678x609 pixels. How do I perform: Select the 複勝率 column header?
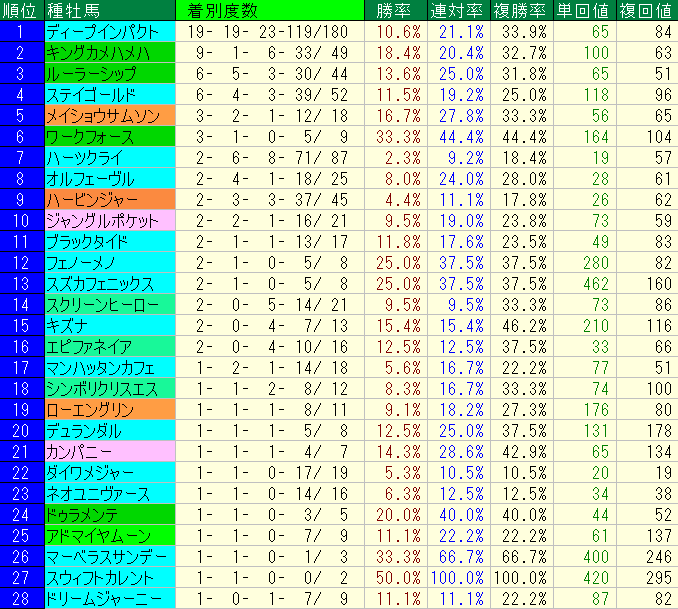point(522,10)
